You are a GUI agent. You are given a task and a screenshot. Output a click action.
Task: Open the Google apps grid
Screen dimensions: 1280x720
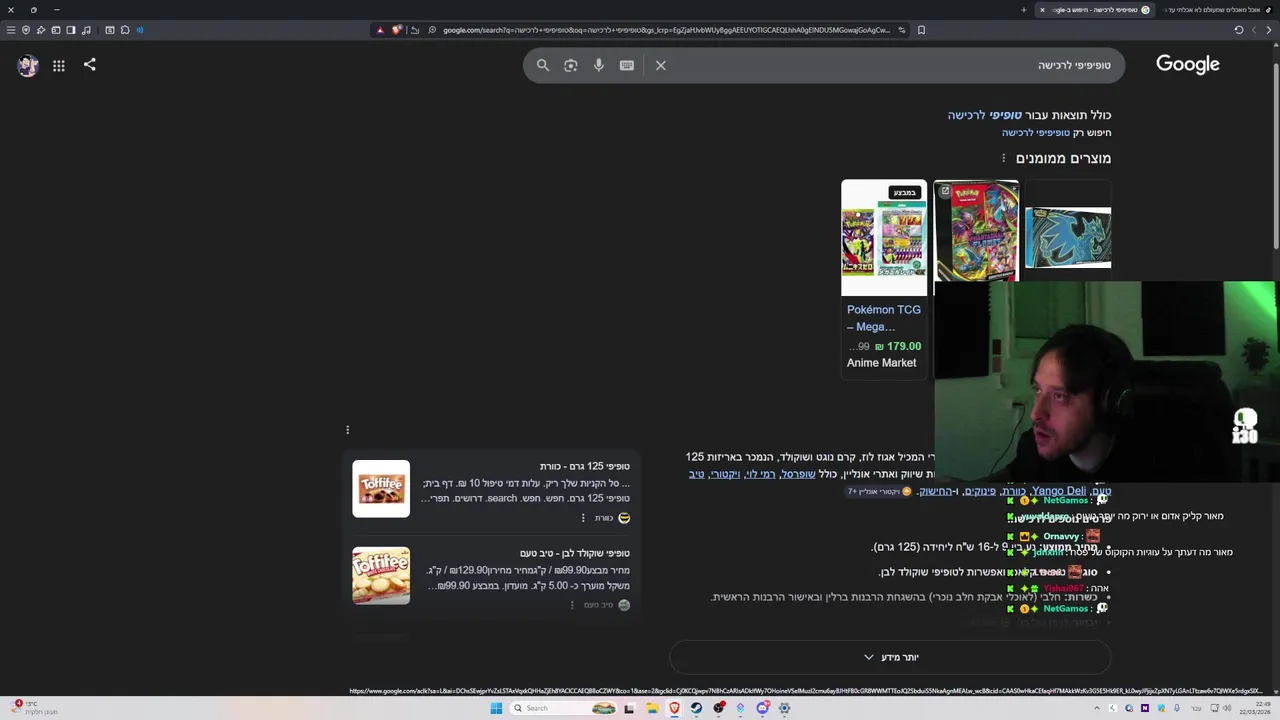coord(59,65)
